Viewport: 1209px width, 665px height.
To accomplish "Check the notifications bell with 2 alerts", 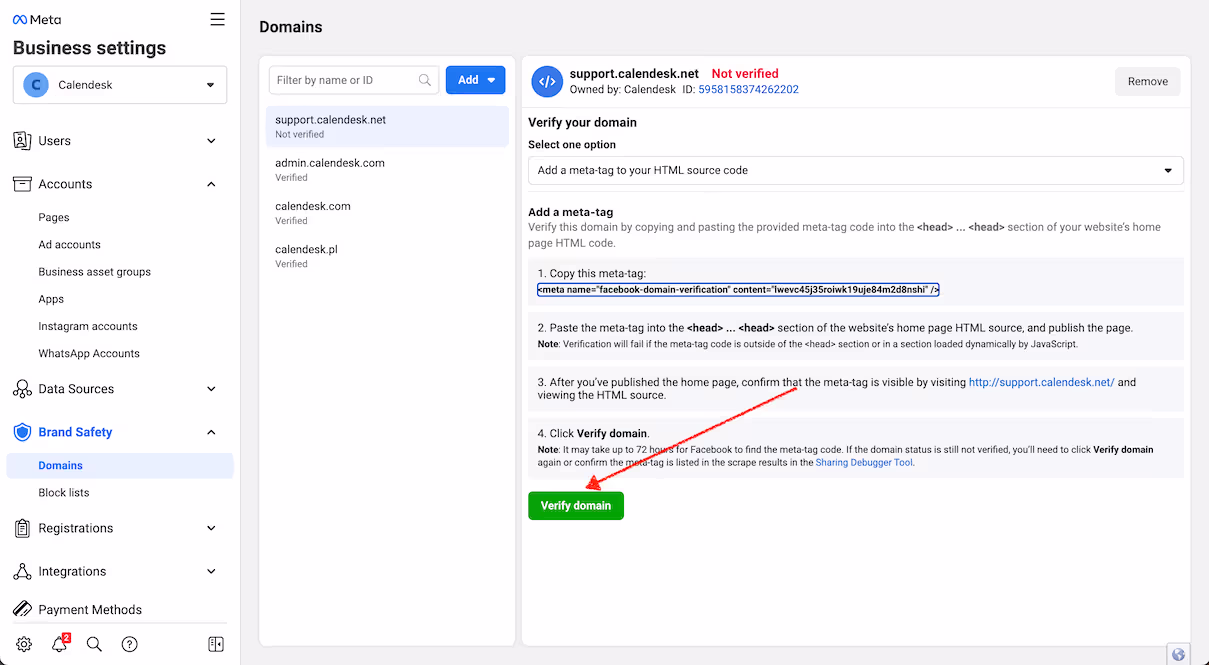I will 59,644.
